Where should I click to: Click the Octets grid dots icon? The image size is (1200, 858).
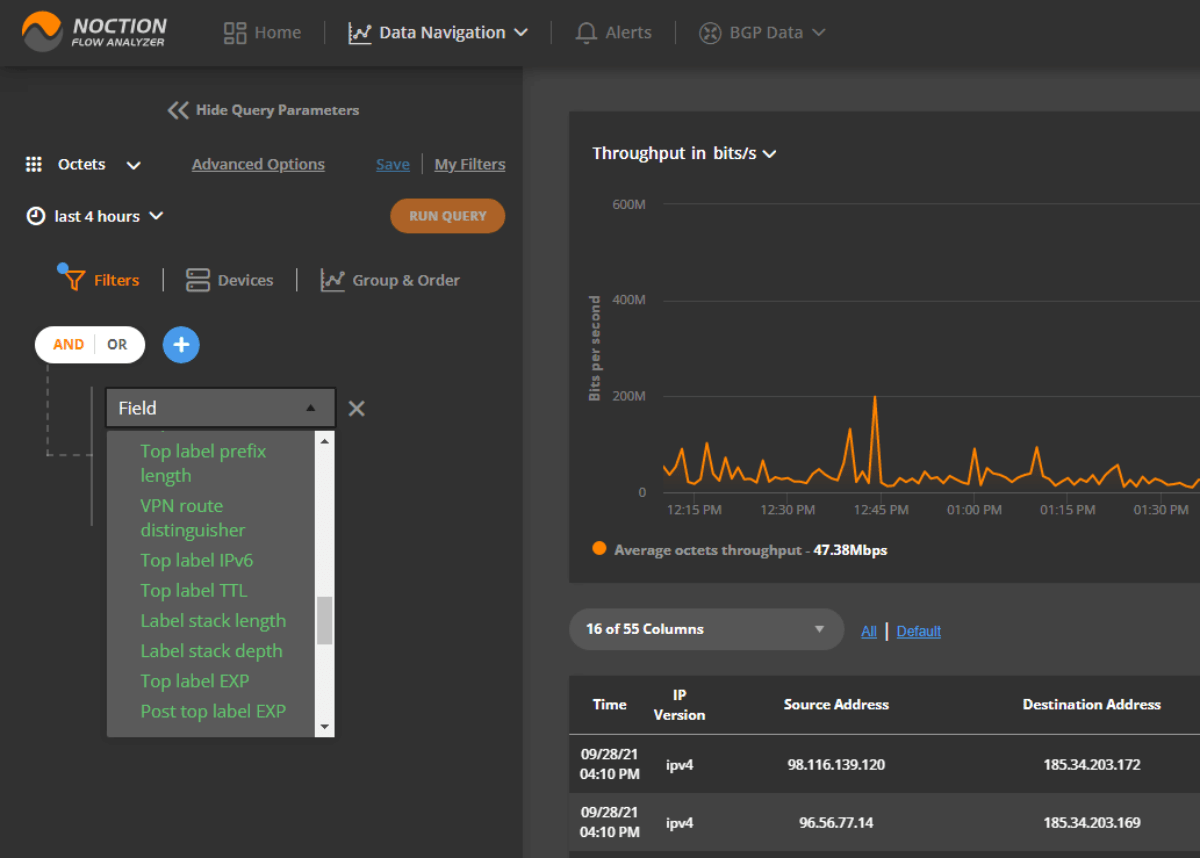click(34, 165)
